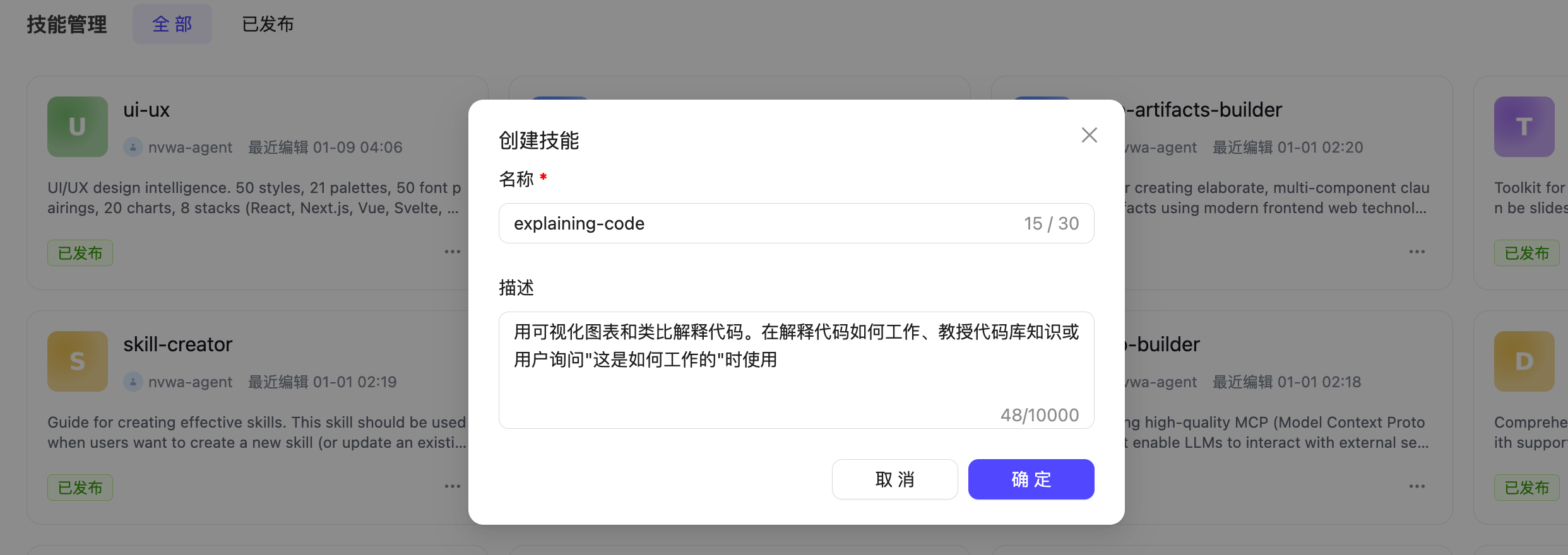This screenshot has height=555, width=1568.
Task: Confirm creation with the 确定 button
Action: [x=1031, y=479]
